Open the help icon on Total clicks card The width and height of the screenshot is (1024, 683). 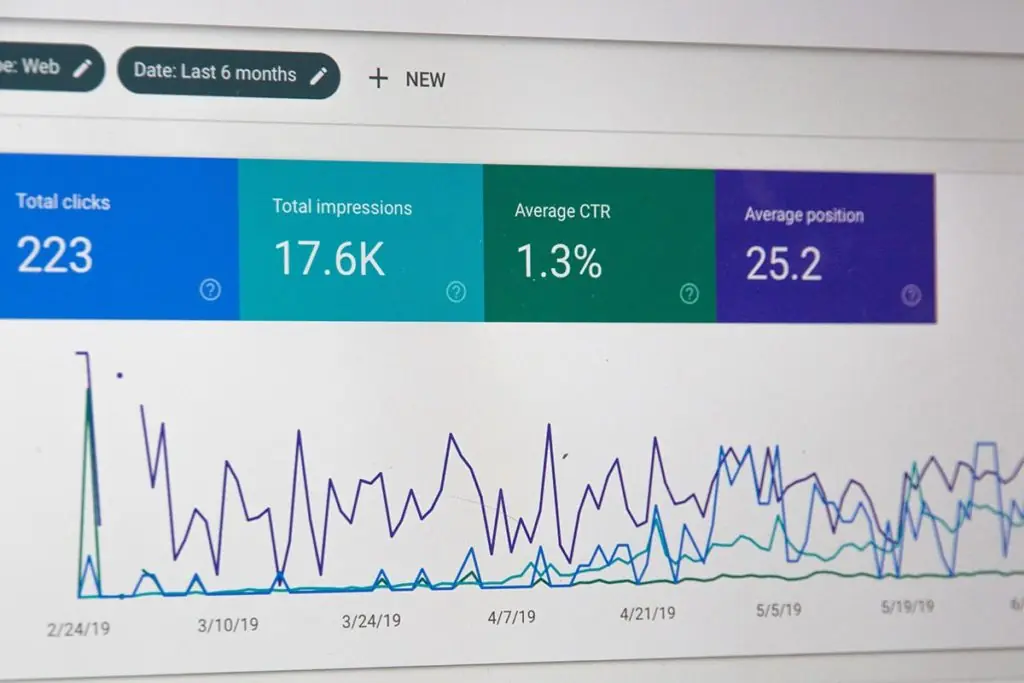point(210,290)
